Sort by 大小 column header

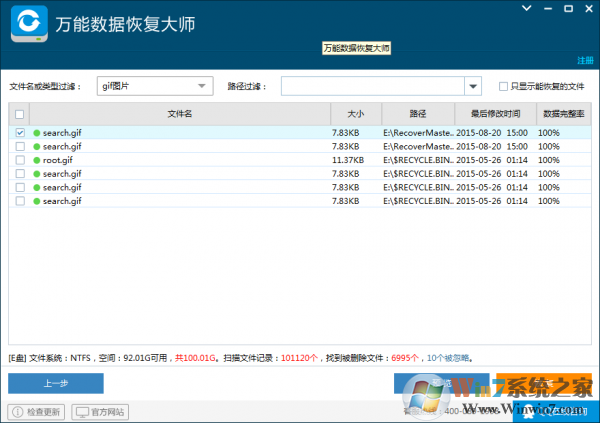[x=355, y=114]
